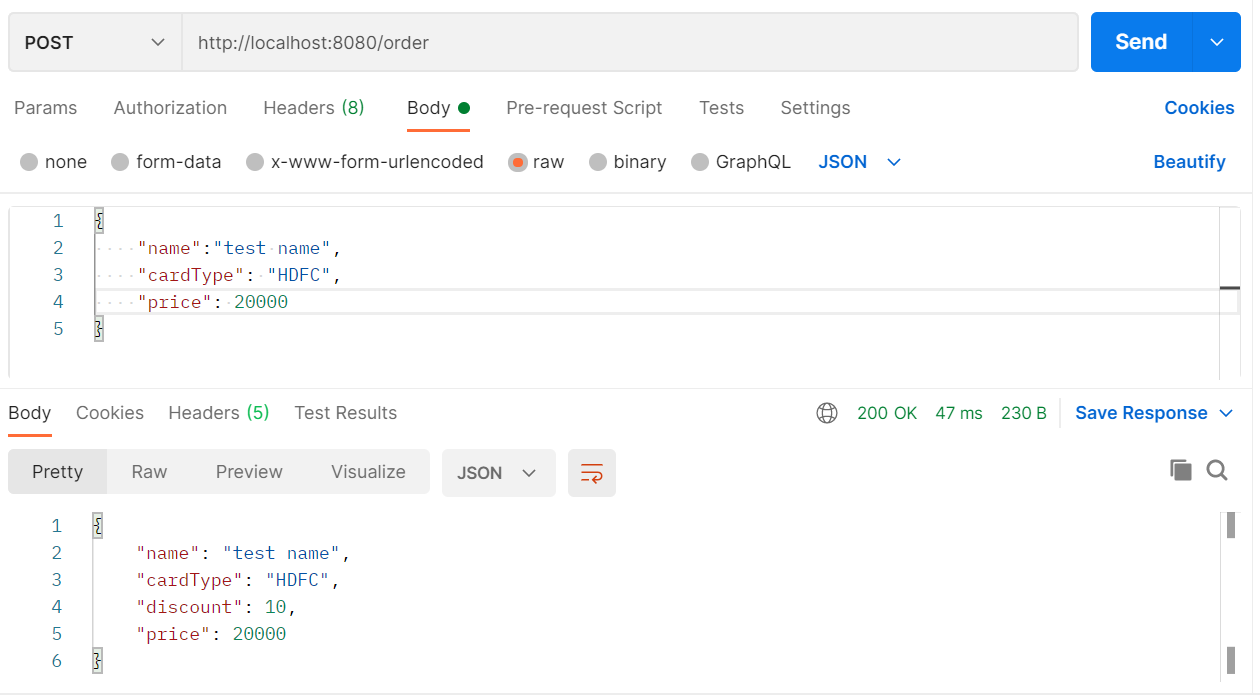Screen dimensions: 1260x699
Task: Click the globe network icon near response status
Action: tap(827, 412)
